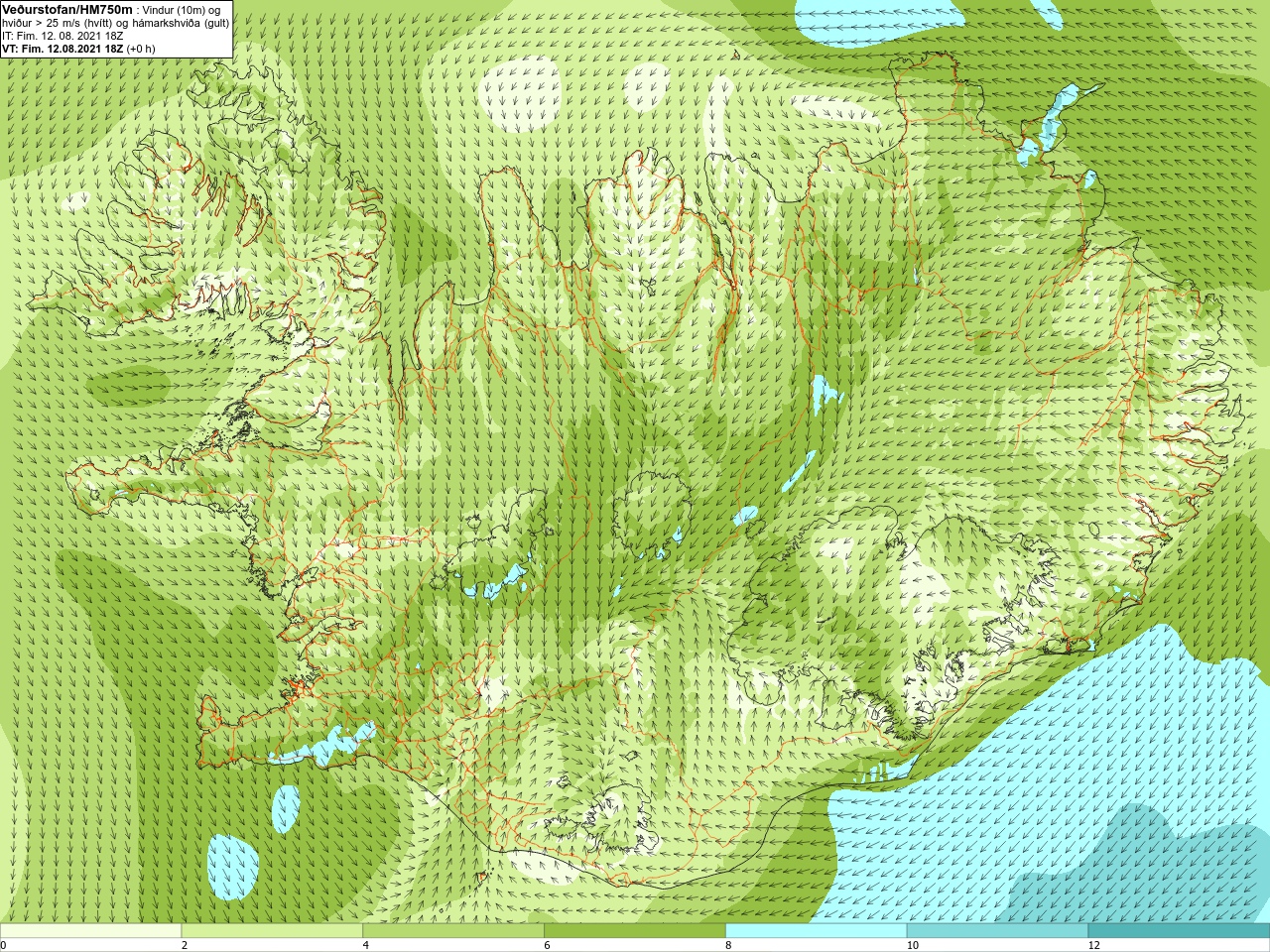Click the "IT: Fim. 12. 08. 2021 18Z" line

(63, 36)
